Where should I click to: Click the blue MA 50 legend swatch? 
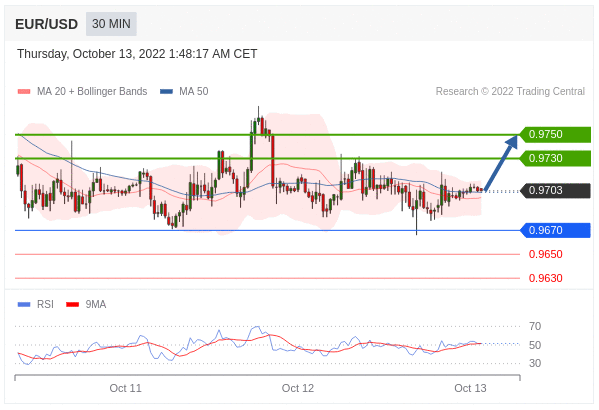coord(167,92)
